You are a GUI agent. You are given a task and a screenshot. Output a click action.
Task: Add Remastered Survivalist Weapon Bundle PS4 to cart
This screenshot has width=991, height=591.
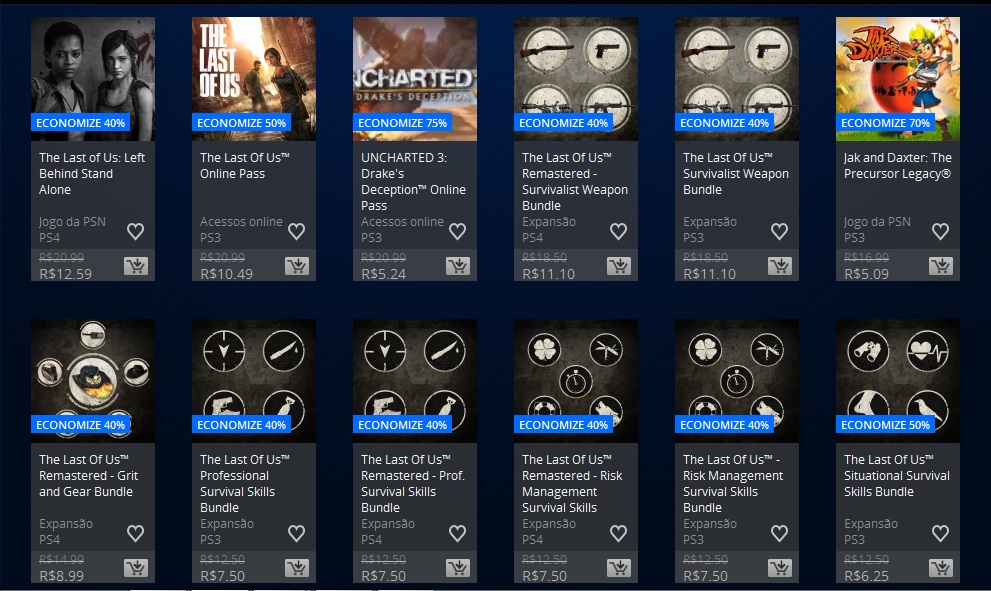[619, 266]
